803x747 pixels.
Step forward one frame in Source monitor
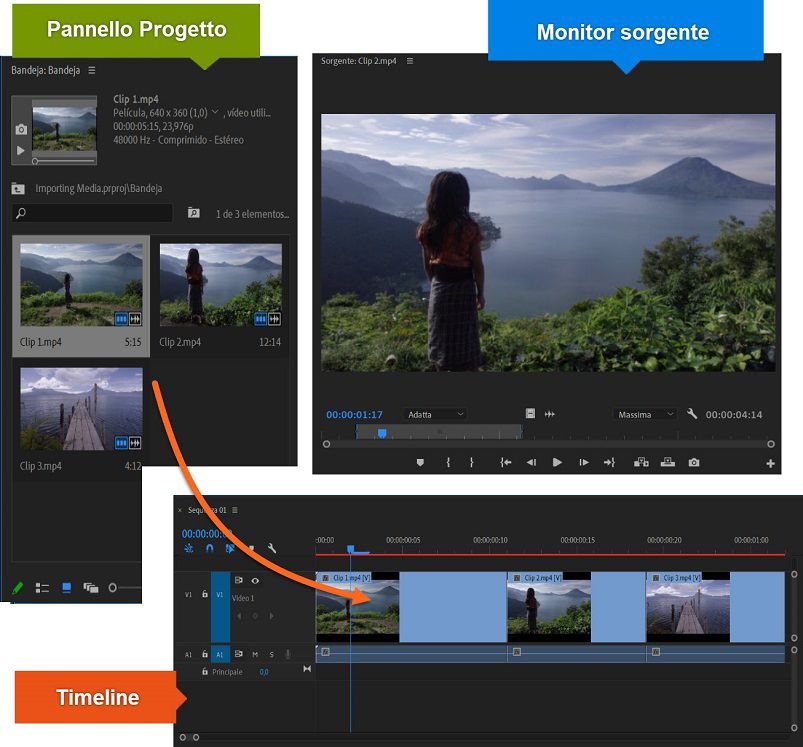(584, 462)
